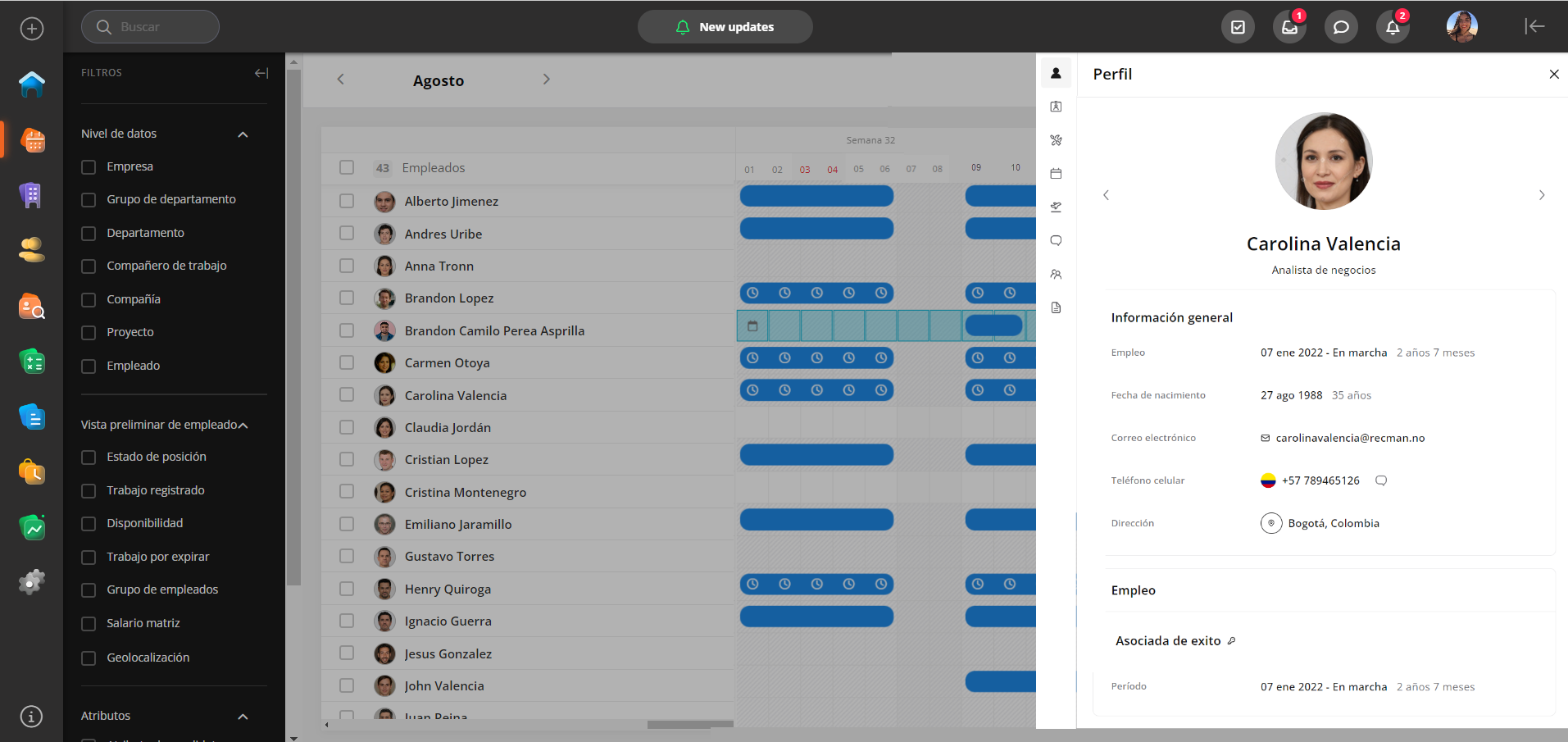The width and height of the screenshot is (1568, 742).
Task: Click the notifications bell icon
Action: pyautogui.click(x=1393, y=27)
